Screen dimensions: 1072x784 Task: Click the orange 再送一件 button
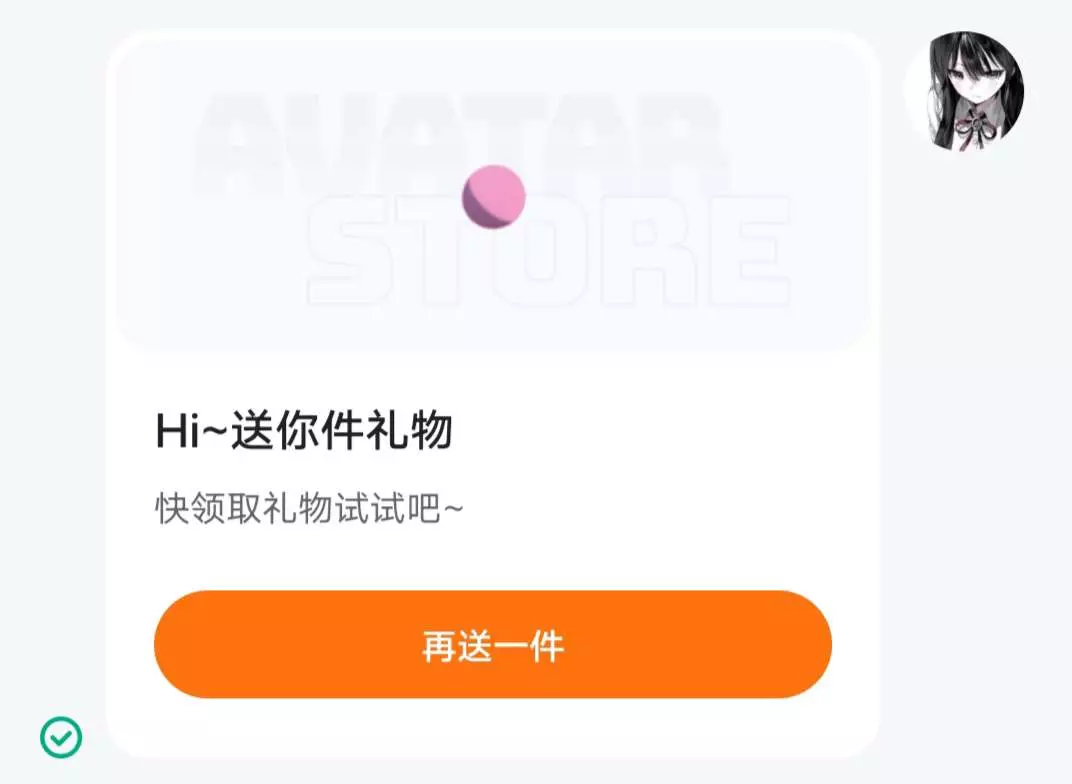point(493,645)
